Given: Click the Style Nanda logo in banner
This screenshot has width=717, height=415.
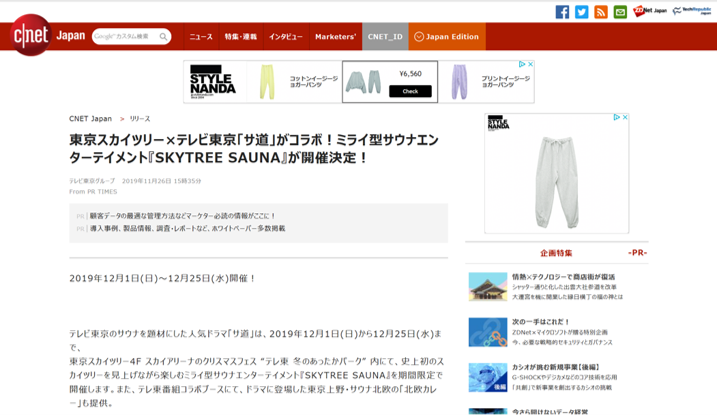Looking at the screenshot, I should 213,82.
